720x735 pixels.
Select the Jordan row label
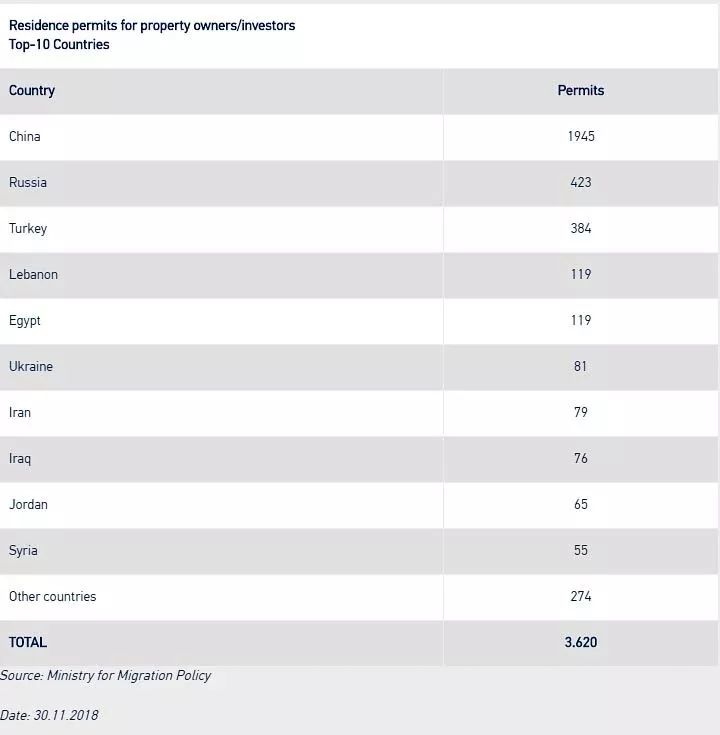coord(28,504)
